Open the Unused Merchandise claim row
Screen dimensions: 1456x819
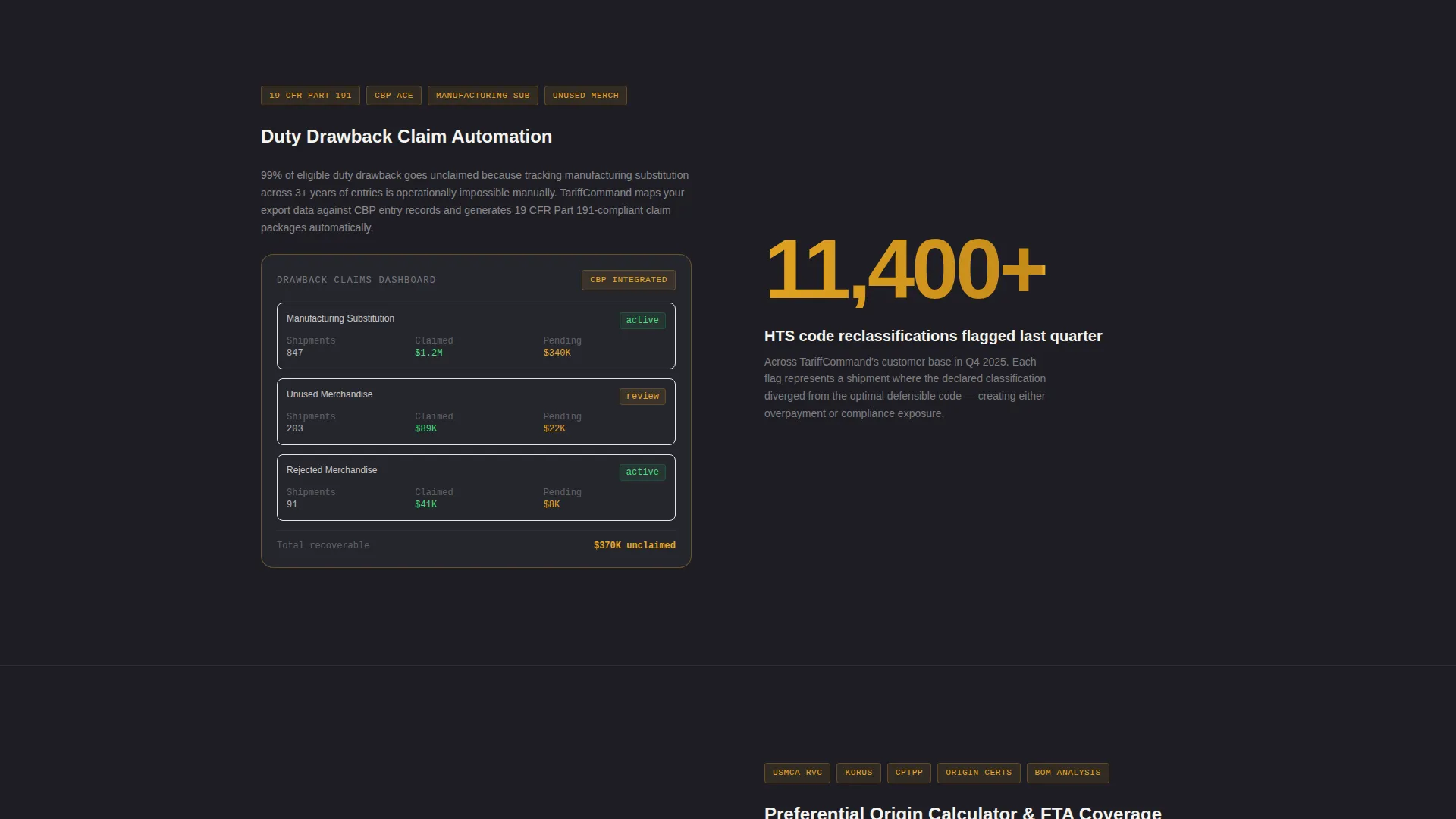[x=476, y=412]
